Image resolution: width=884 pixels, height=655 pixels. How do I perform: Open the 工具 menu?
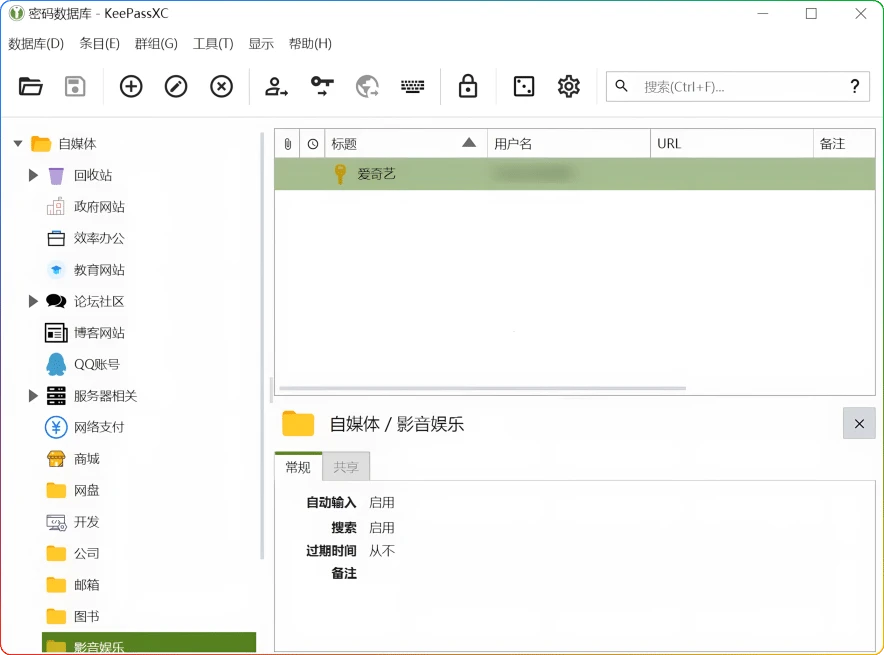coord(213,43)
